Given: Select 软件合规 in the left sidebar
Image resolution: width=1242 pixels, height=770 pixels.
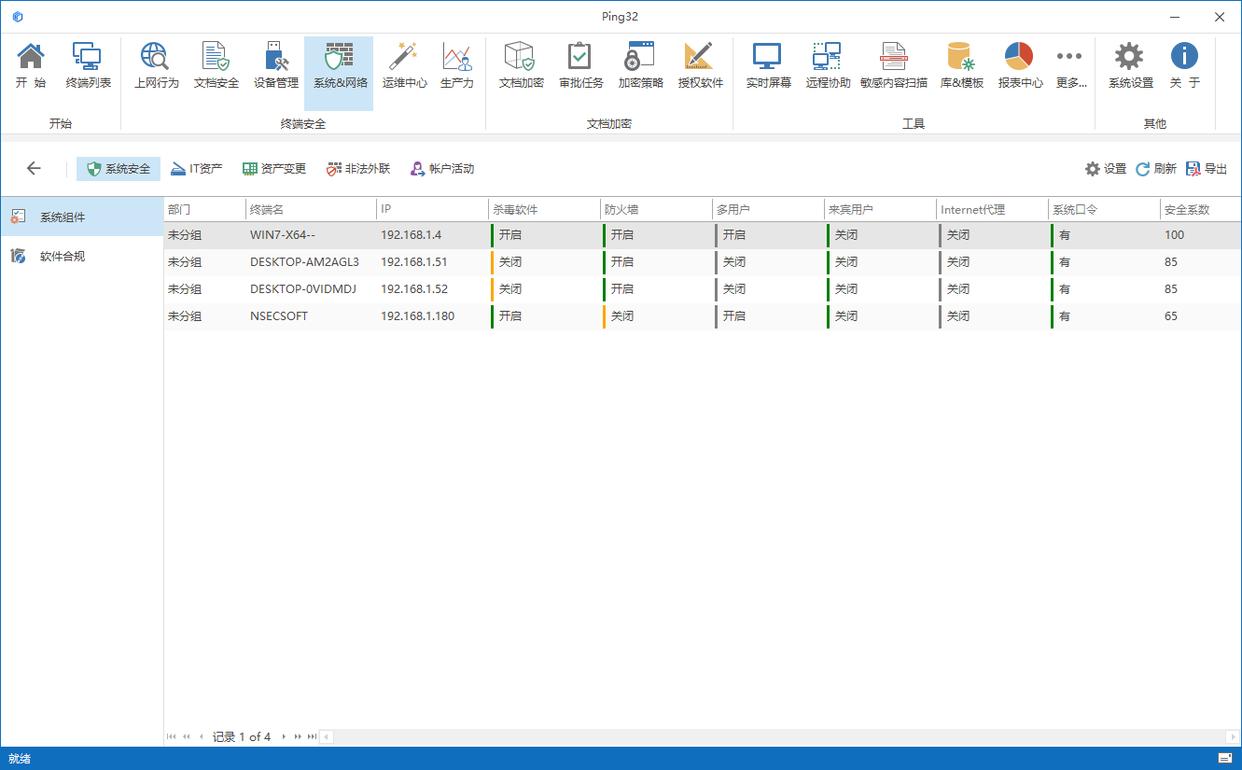Looking at the screenshot, I should (62, 257).
